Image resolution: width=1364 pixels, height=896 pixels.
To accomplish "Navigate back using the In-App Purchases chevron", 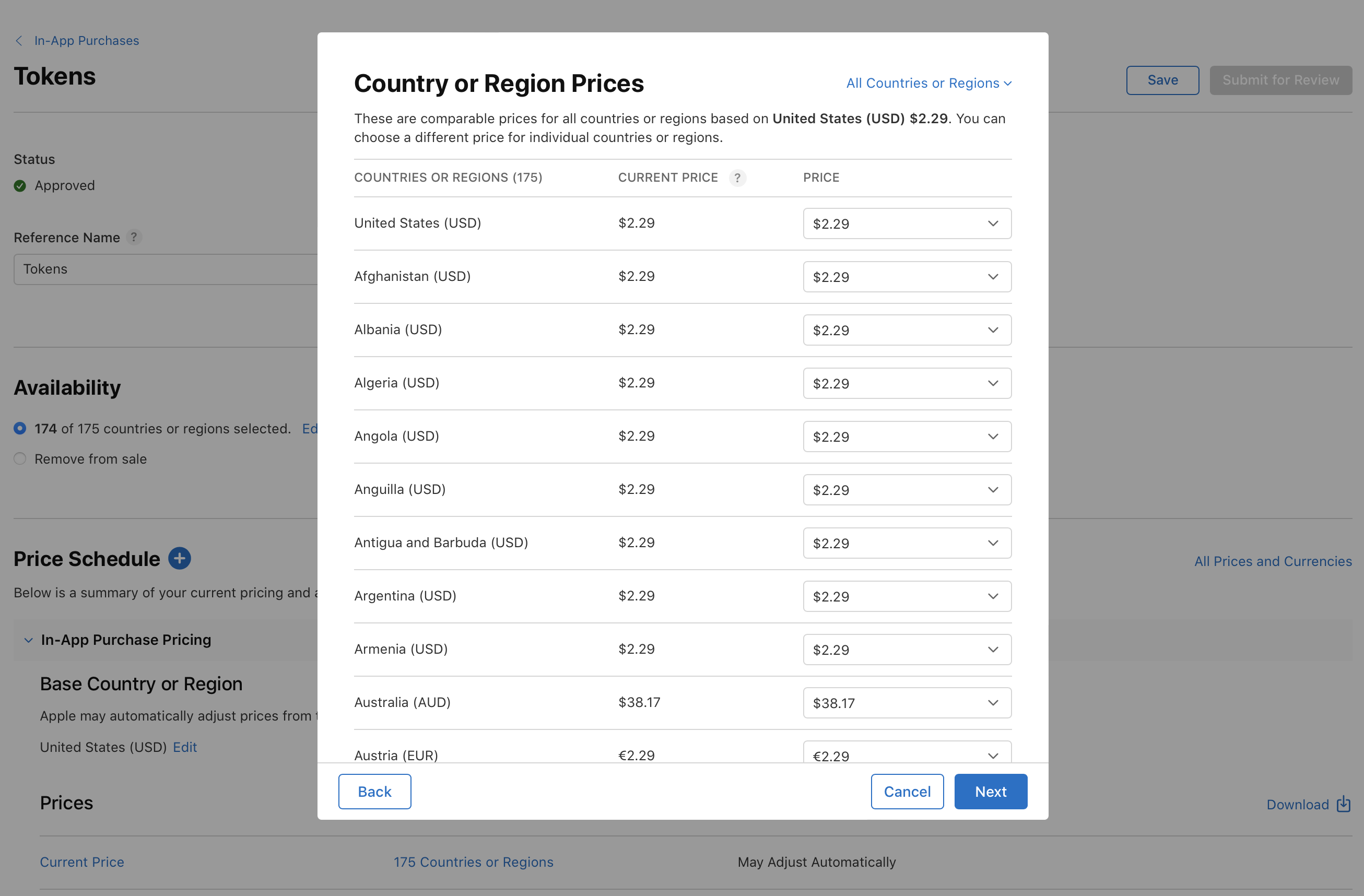I will [x=19, y=40].
